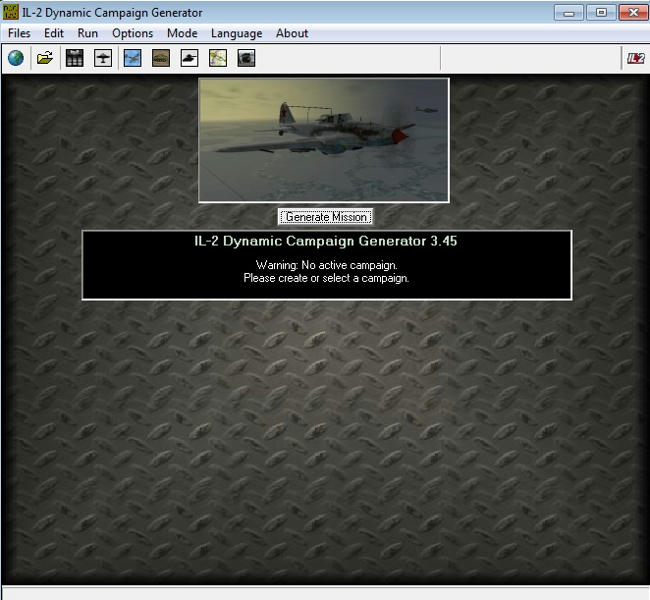Minimize the Campaign Generator window
Viewport: 650px width, 600px height.
[x=569, y=13]
